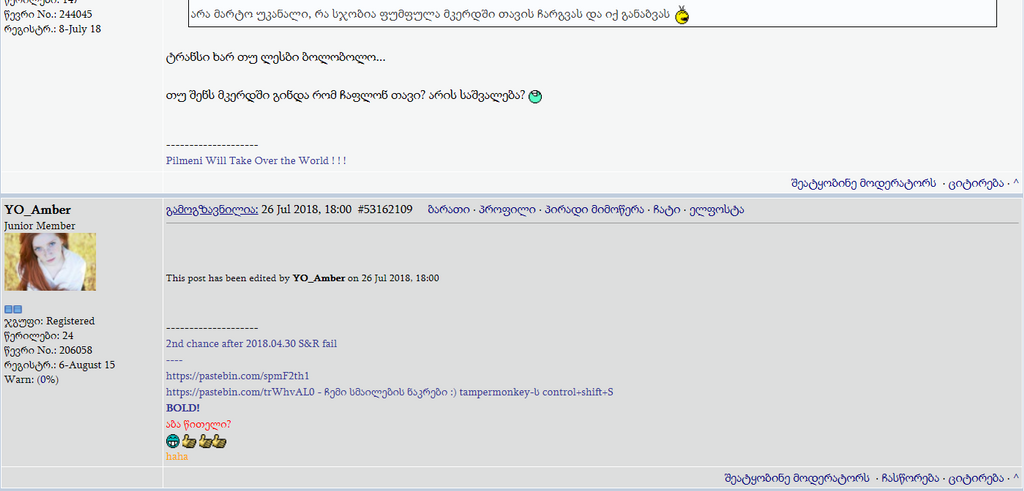The height and width of the screenshot is (491, 1024).
Task: Click the 'წევრი No.: 206058' text
Action: click(48, 350)
